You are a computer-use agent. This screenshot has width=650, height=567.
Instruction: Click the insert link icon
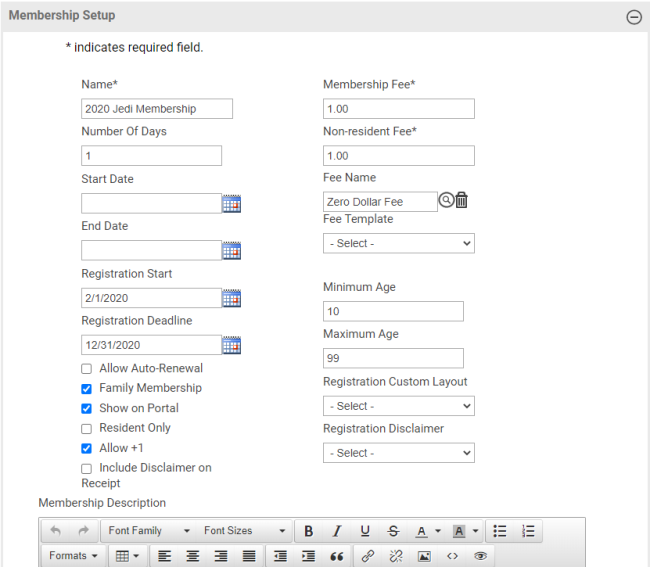(x=368, y=556)
